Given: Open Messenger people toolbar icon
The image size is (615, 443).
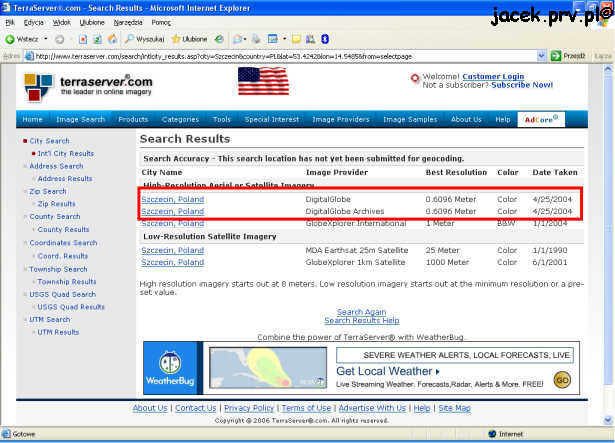Looking at the screenshot, I should tap(310, 39).
